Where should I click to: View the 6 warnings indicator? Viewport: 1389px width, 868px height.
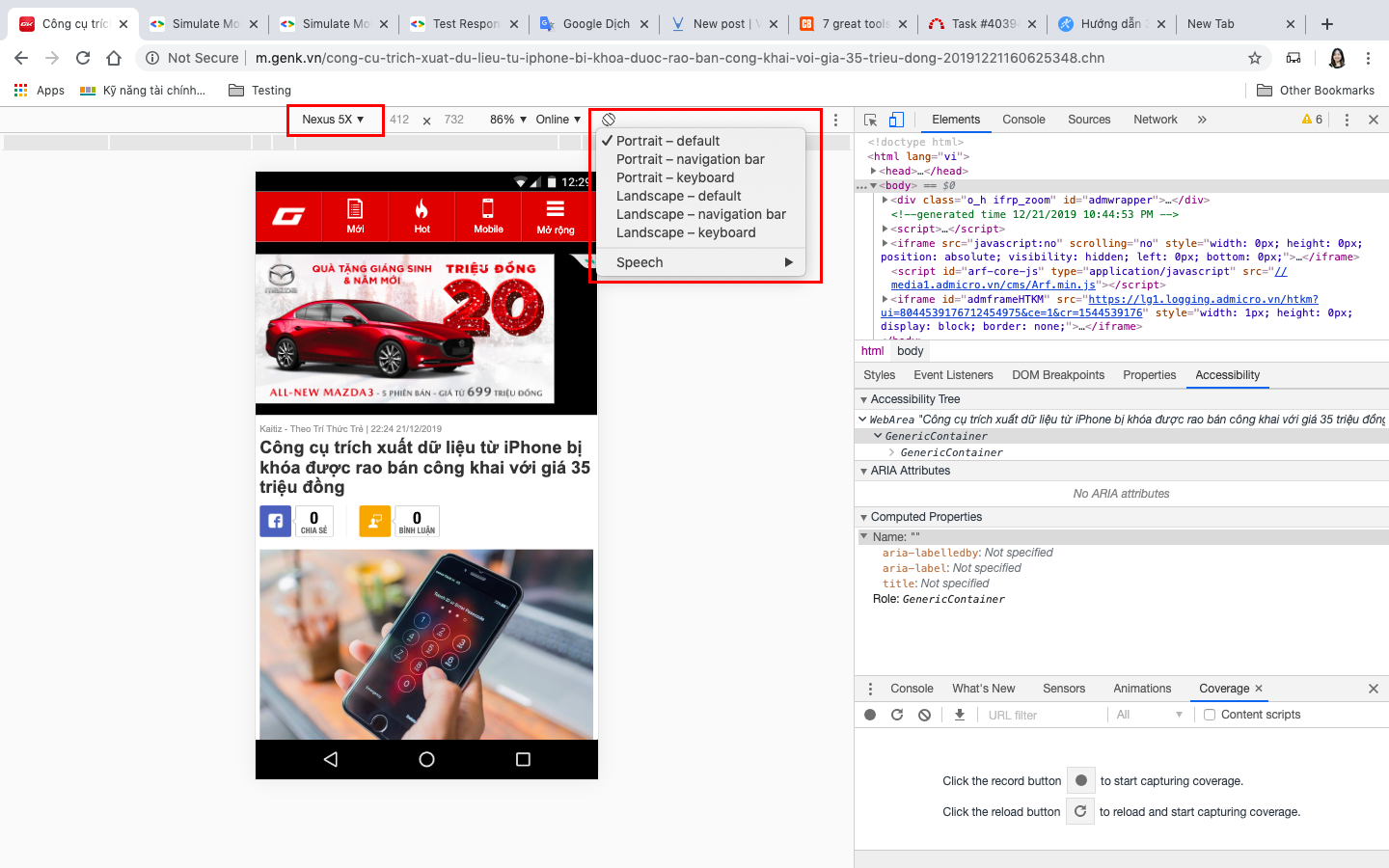(x=1313, y=120)
